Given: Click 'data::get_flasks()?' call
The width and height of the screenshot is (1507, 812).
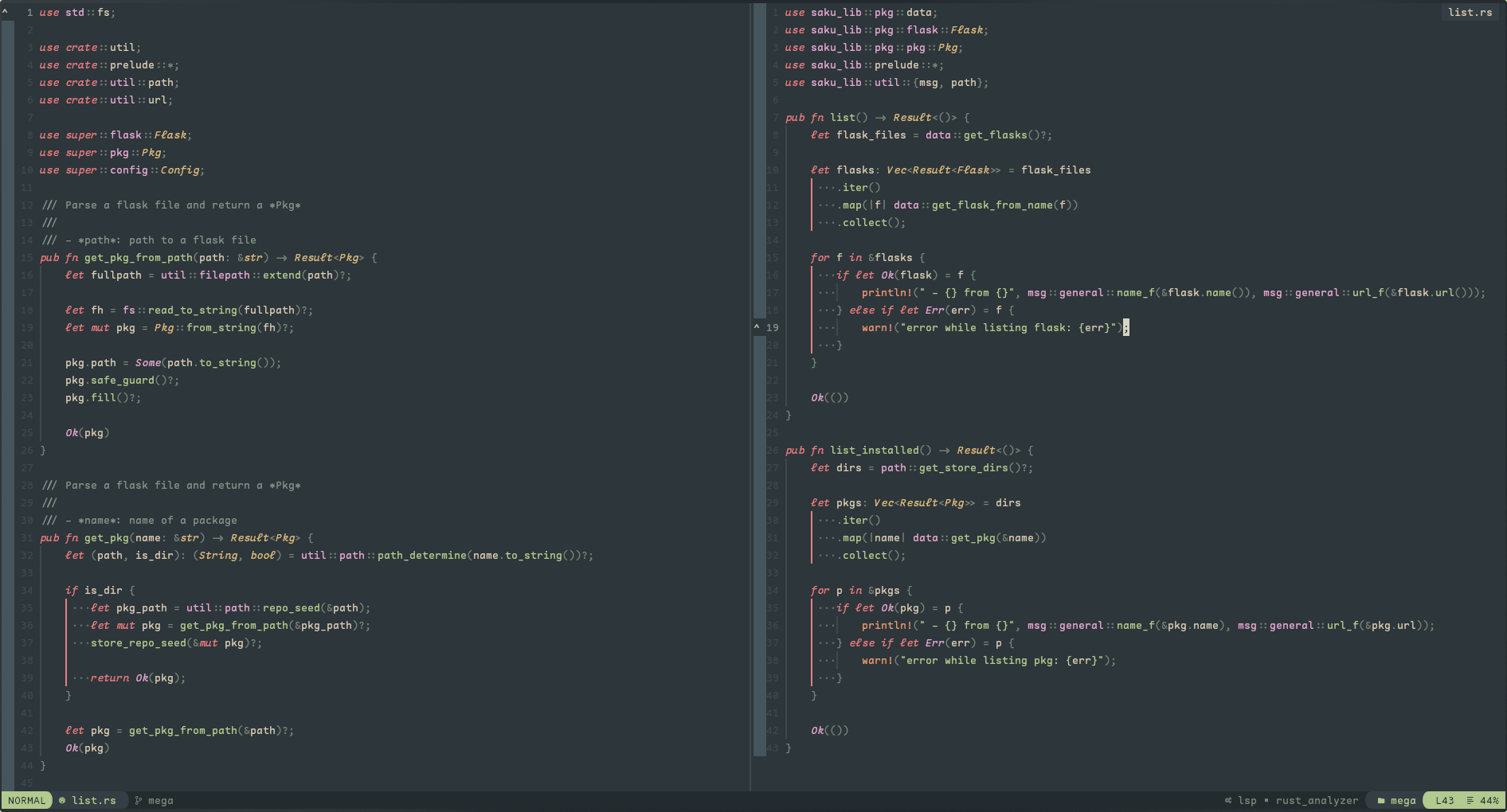Looking at the screenshot, I should coord(984,135).
